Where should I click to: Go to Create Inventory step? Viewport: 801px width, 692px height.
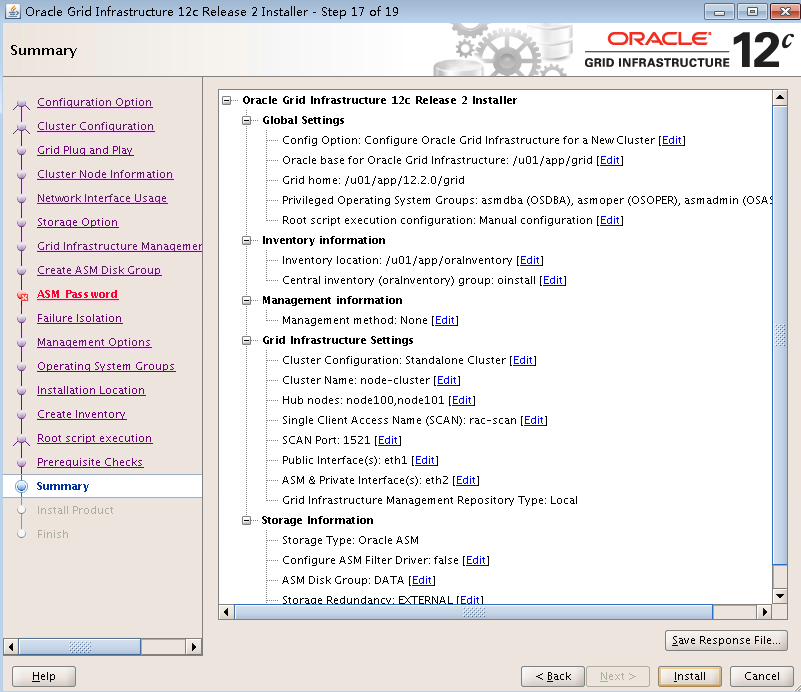(x=82, y=414)
